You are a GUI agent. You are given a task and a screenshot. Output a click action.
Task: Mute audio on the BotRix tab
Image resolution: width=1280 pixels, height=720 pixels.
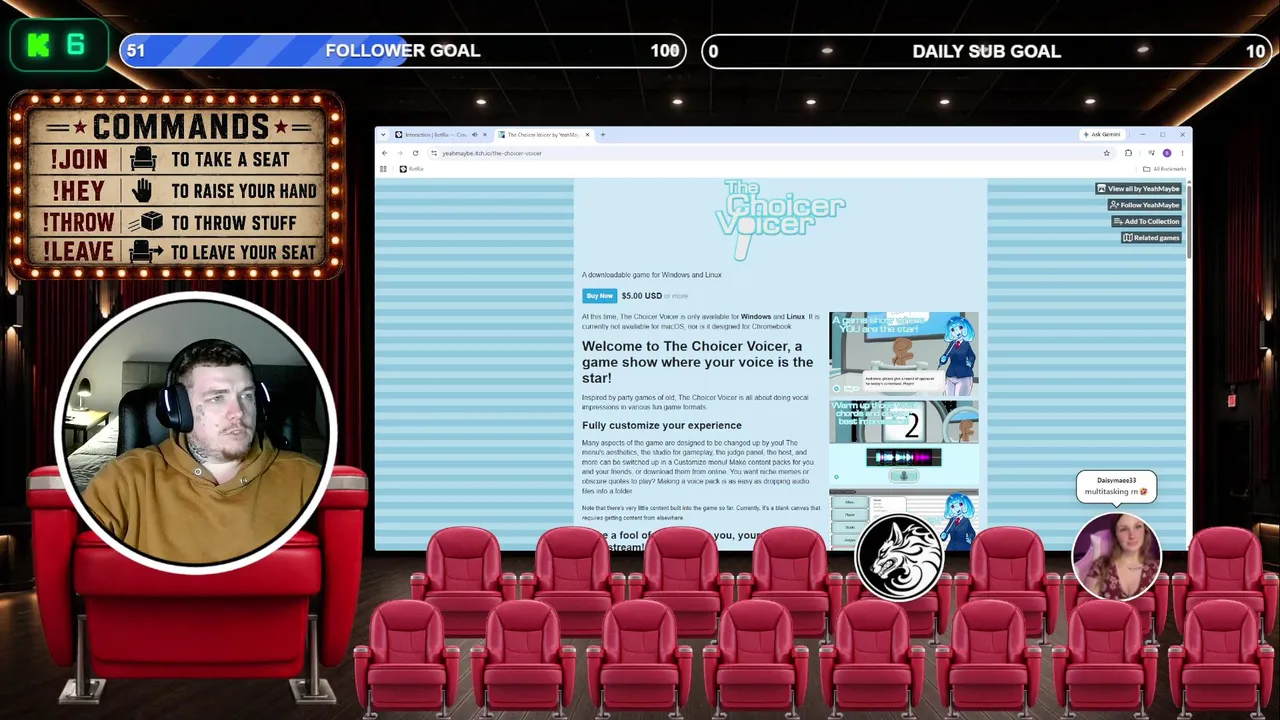[x=474, y=134]
